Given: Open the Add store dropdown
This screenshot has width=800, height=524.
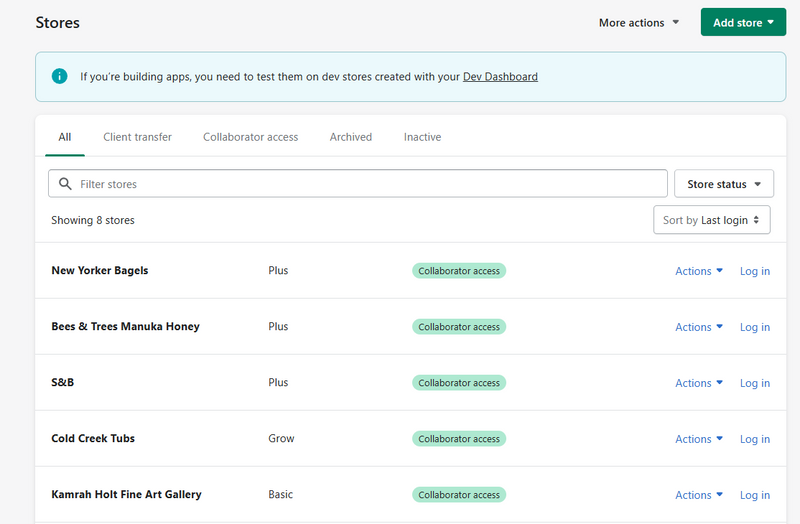Looking at the screenshot, I should click(x=743, y=22).
